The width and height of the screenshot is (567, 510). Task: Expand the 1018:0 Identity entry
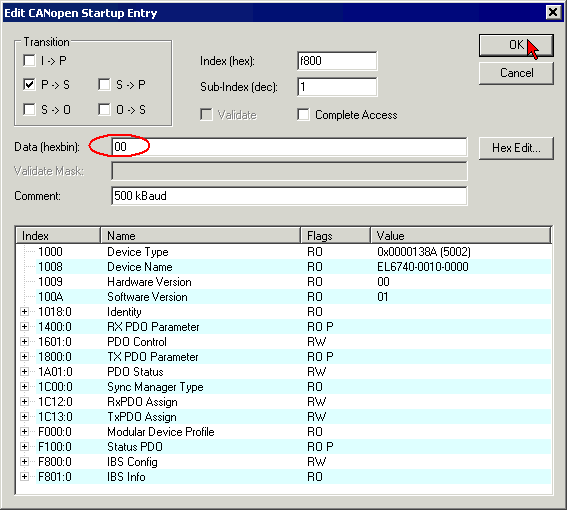point(24,311)
